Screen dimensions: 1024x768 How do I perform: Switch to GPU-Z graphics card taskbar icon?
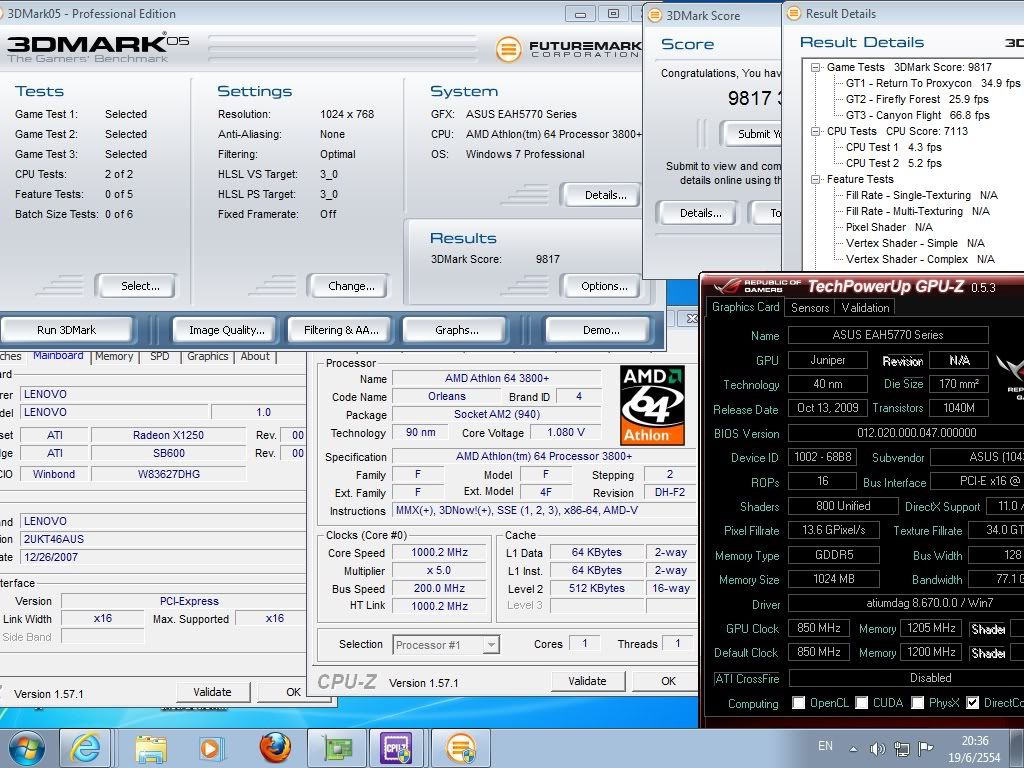[x=338, y=748]
